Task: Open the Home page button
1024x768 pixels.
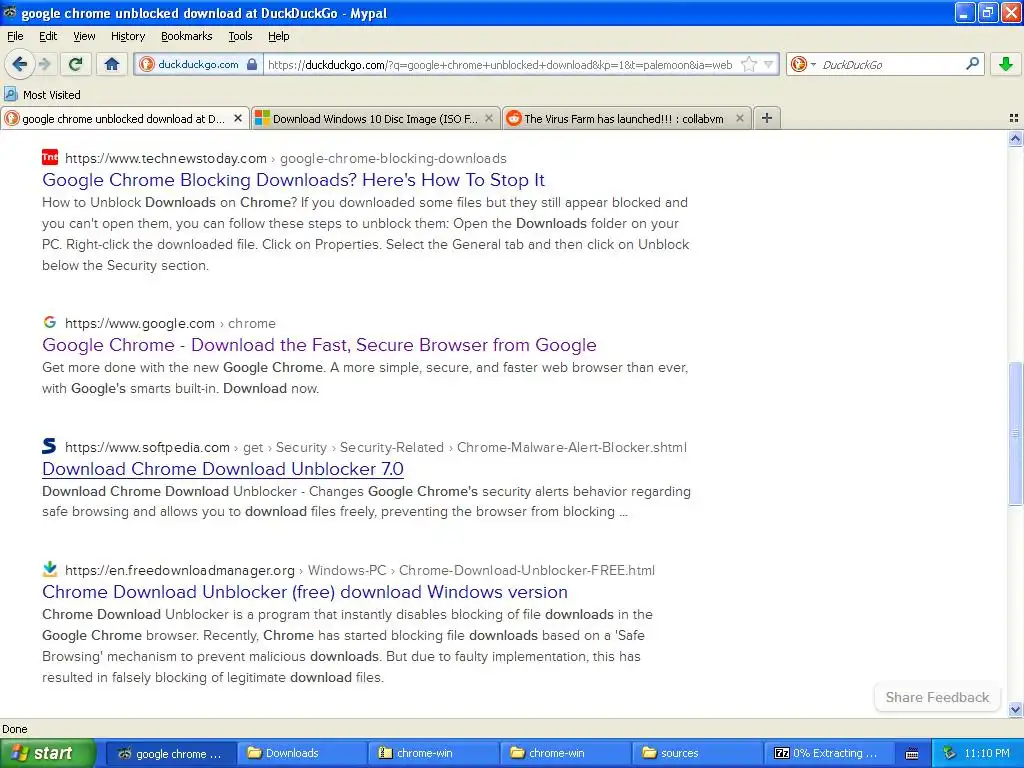Action: pyautogui.click(x=112, y=64)
